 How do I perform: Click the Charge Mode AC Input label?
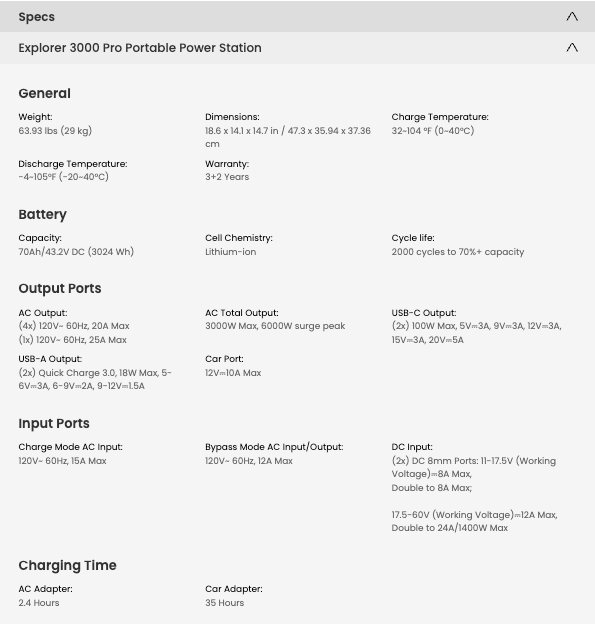coord(70,447)
